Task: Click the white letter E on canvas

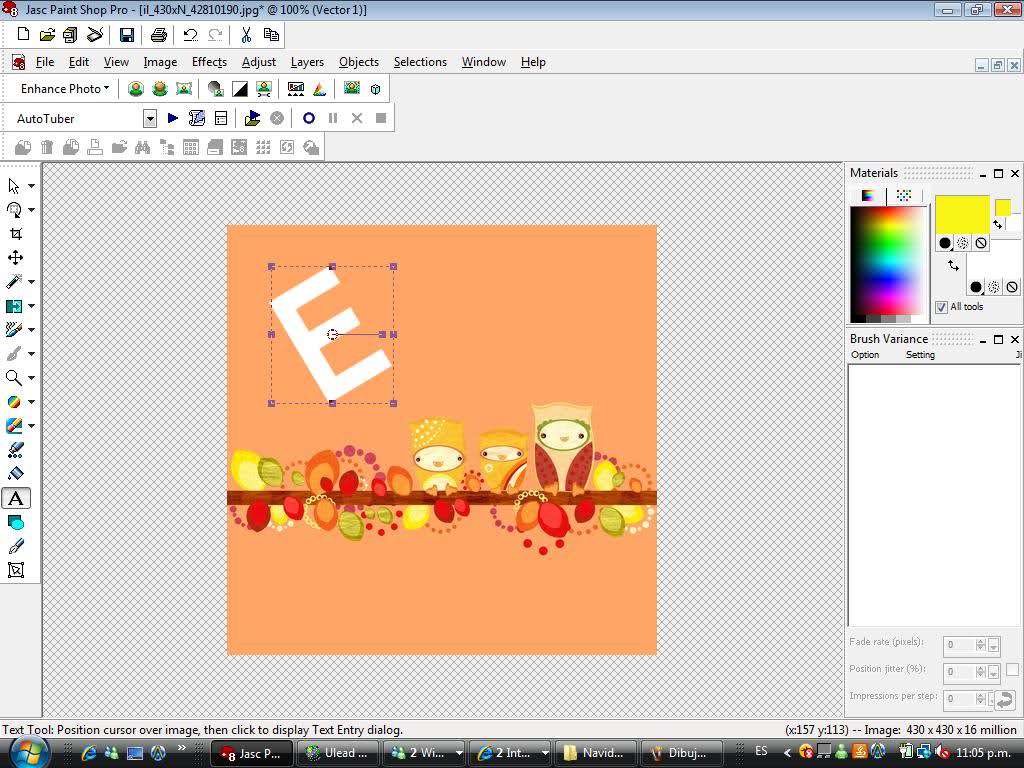Action: pyautogui.click(x=332, y=334)
